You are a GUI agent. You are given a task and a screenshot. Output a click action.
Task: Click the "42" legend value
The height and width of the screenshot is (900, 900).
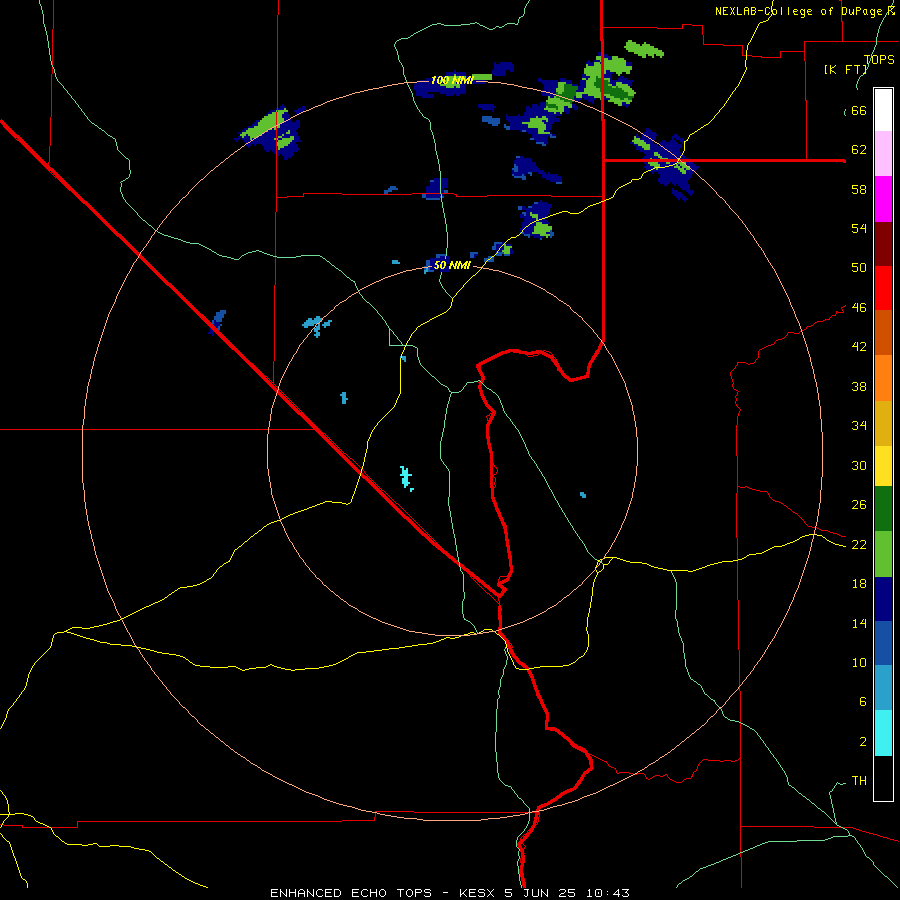coord(859,347)
